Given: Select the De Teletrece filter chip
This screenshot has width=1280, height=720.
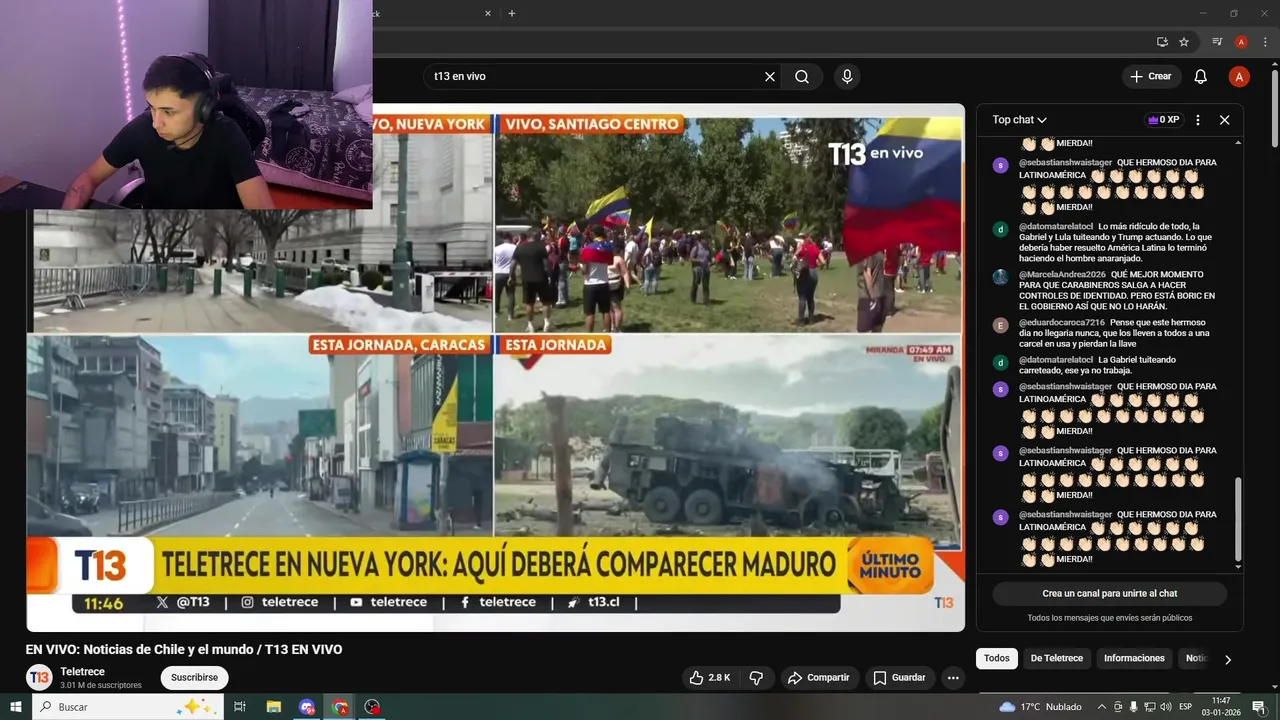Looking at the screenshot, I should click(x=1057, y=658).
